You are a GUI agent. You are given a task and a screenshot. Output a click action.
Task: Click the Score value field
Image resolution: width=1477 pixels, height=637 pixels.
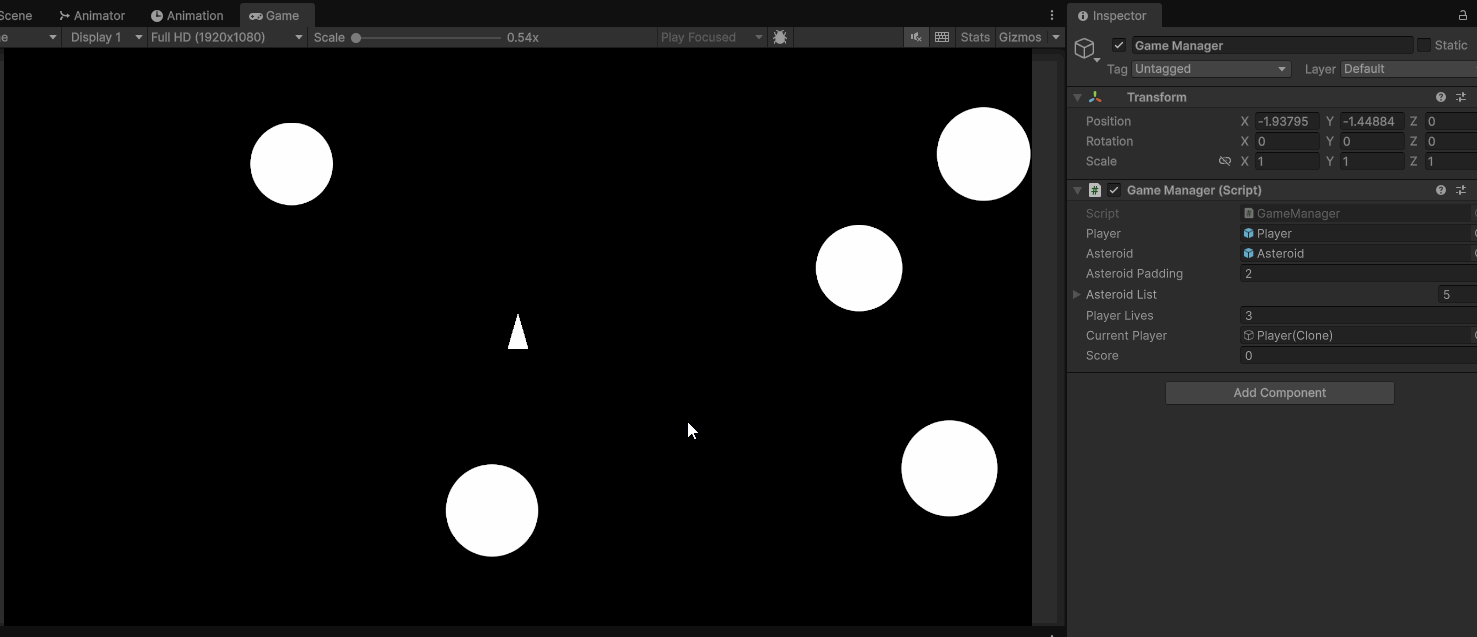[1358, 355]
